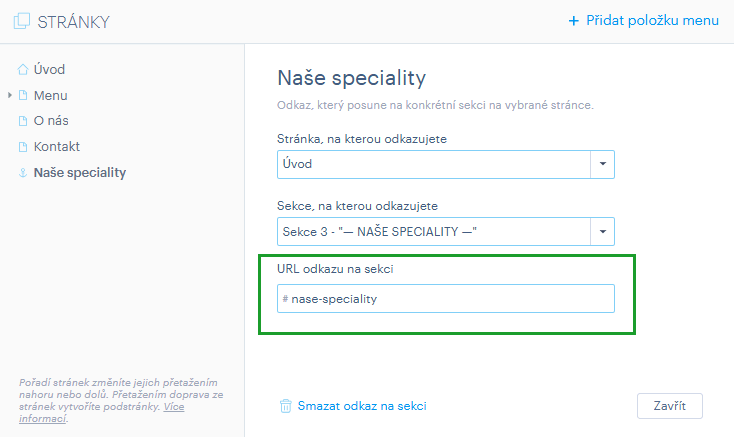Click the Stránky pages icon in header
Screen dimensions: 734x437
(x=22, y=21)
